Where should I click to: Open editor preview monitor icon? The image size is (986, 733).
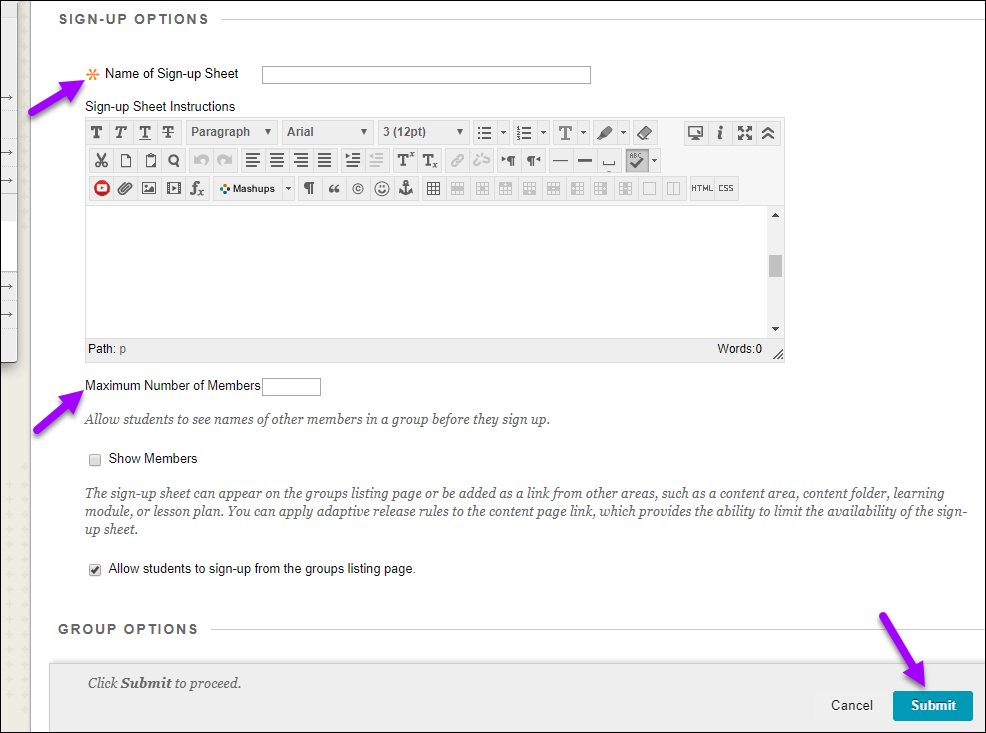[695, 133]
